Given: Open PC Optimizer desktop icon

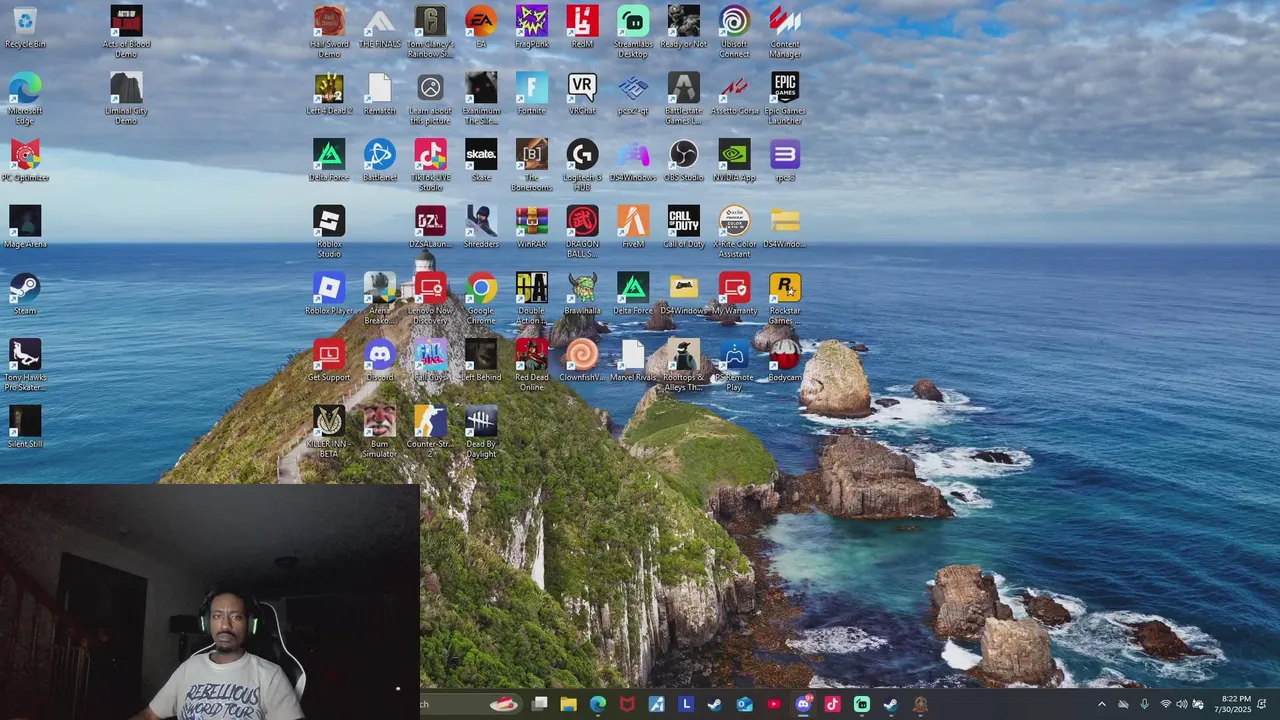Looking at the screenshot, I should [25, 161].
